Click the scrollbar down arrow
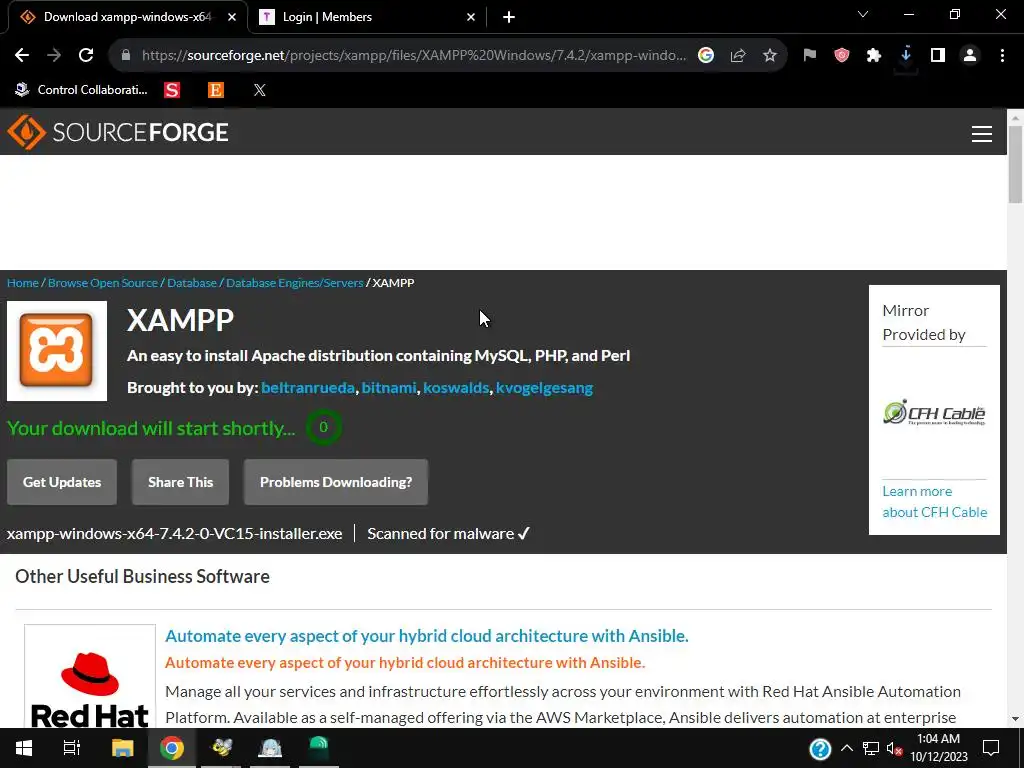 pos(1015,719)
